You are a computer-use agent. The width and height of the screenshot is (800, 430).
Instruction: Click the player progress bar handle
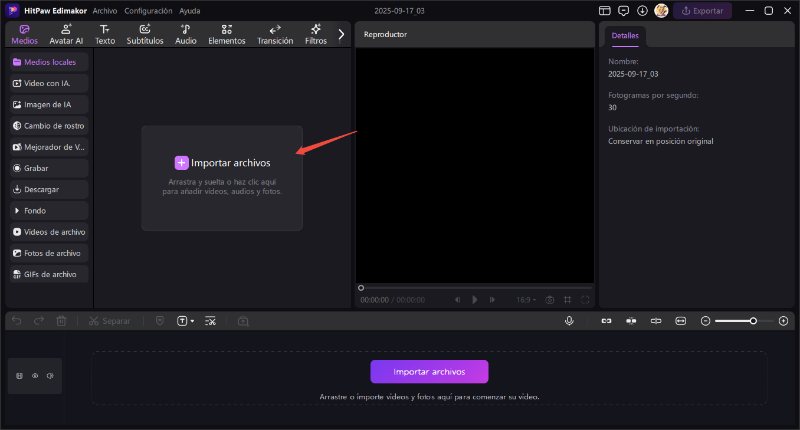(361, 288)
